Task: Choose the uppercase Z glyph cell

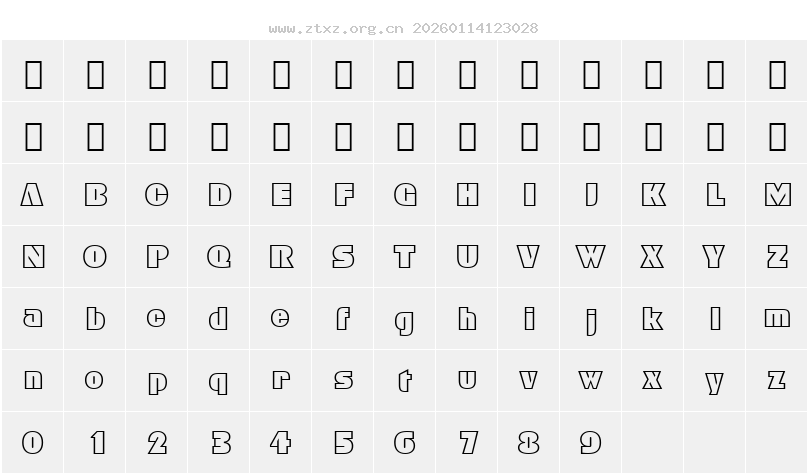Action: tap(777, 257)
